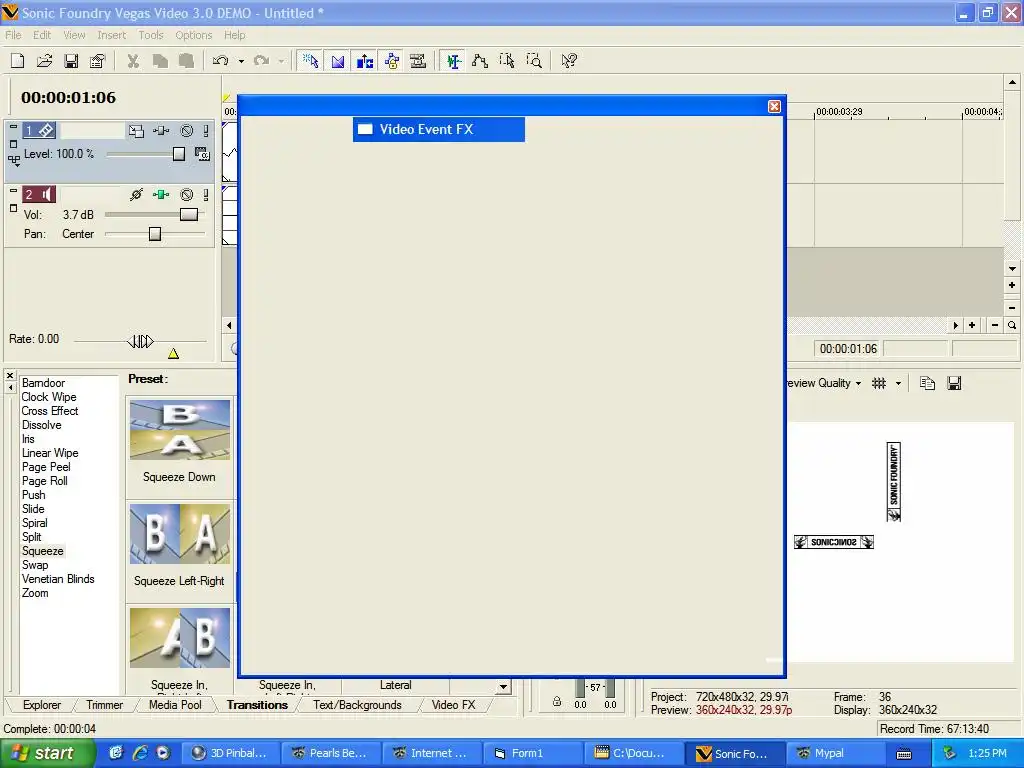
Task: Close the docked window area with X
Action: click(x=10, y=376)
